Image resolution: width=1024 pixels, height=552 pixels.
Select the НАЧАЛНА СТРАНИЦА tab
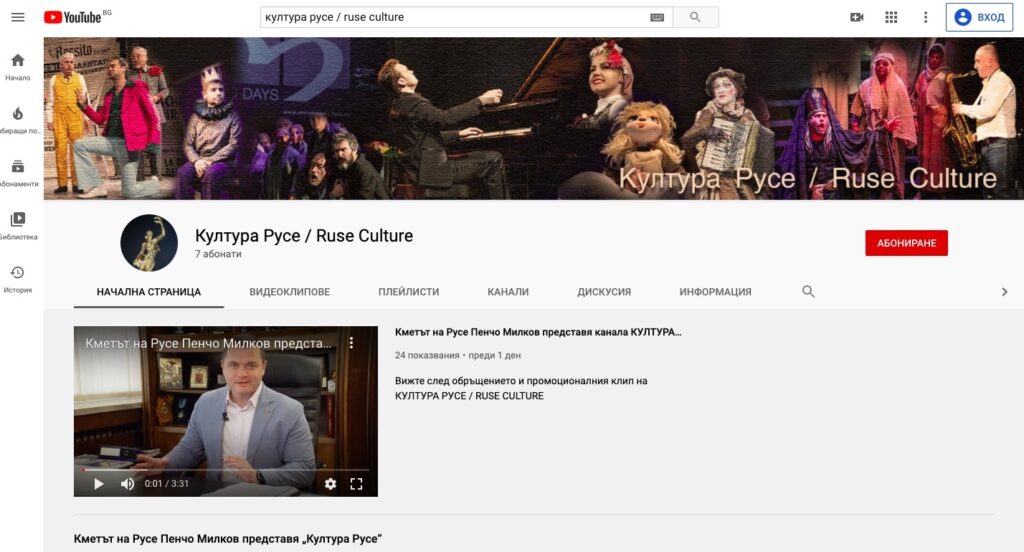click(x=148, y=292)
